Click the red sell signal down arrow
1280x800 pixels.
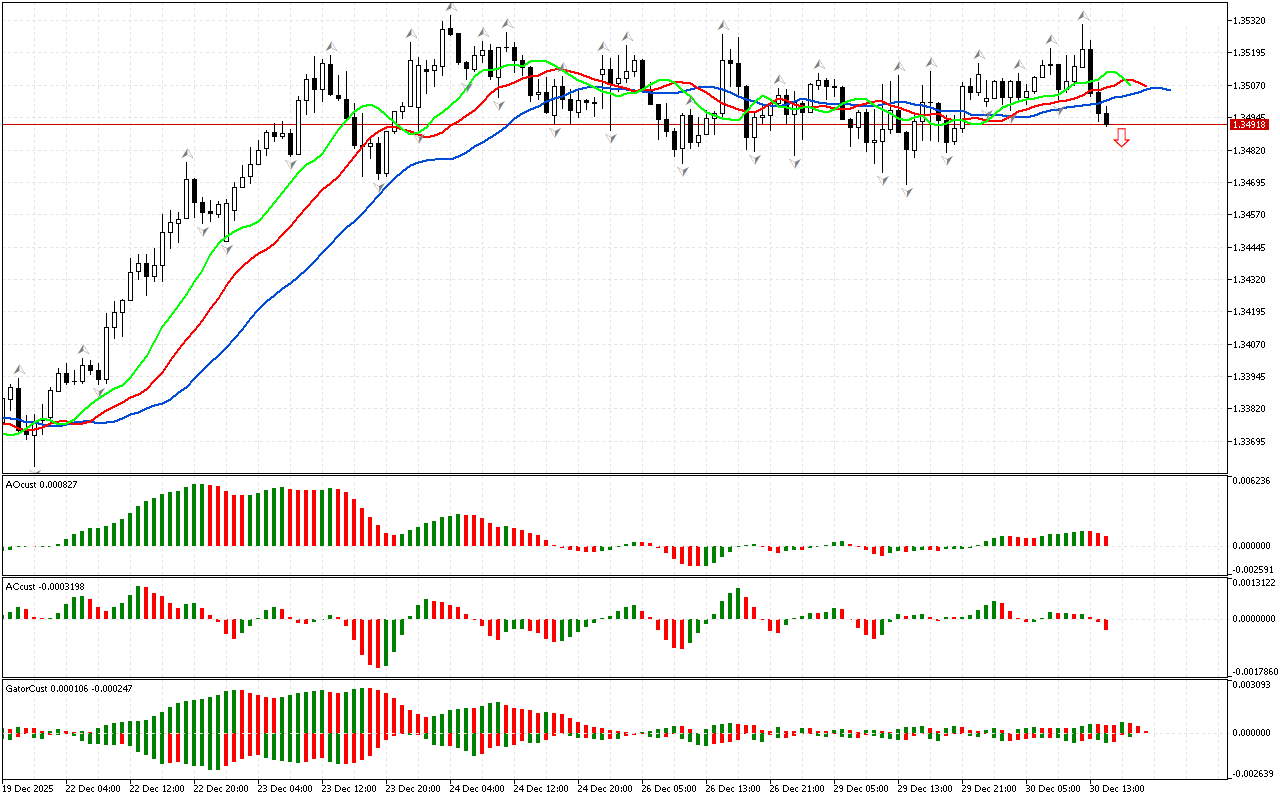1122,138
